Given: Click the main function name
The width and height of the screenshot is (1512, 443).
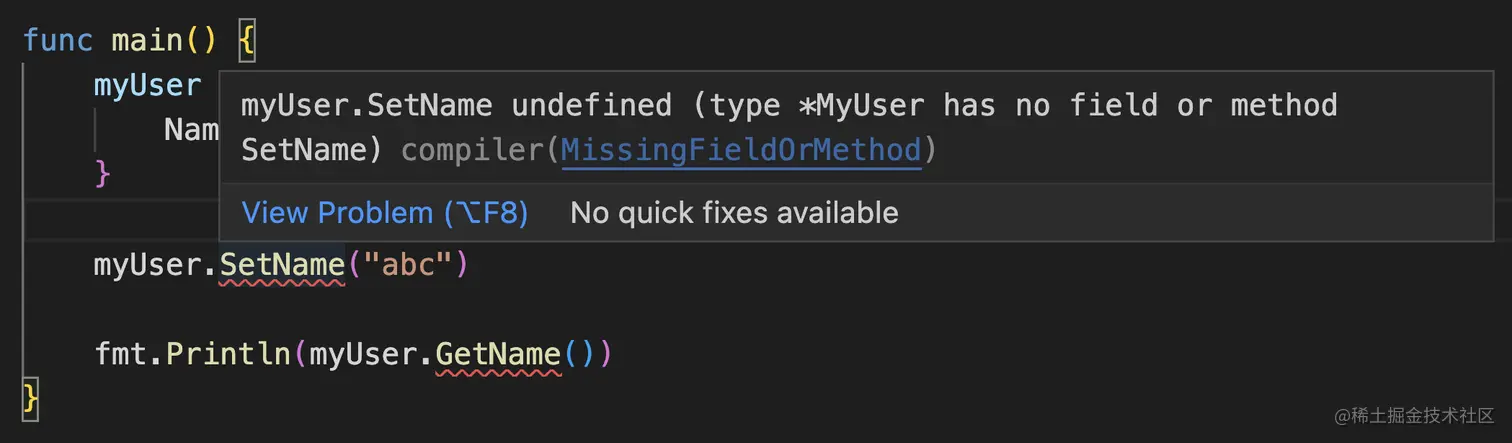Looking at the screenshot, I should tap(147, 41).
